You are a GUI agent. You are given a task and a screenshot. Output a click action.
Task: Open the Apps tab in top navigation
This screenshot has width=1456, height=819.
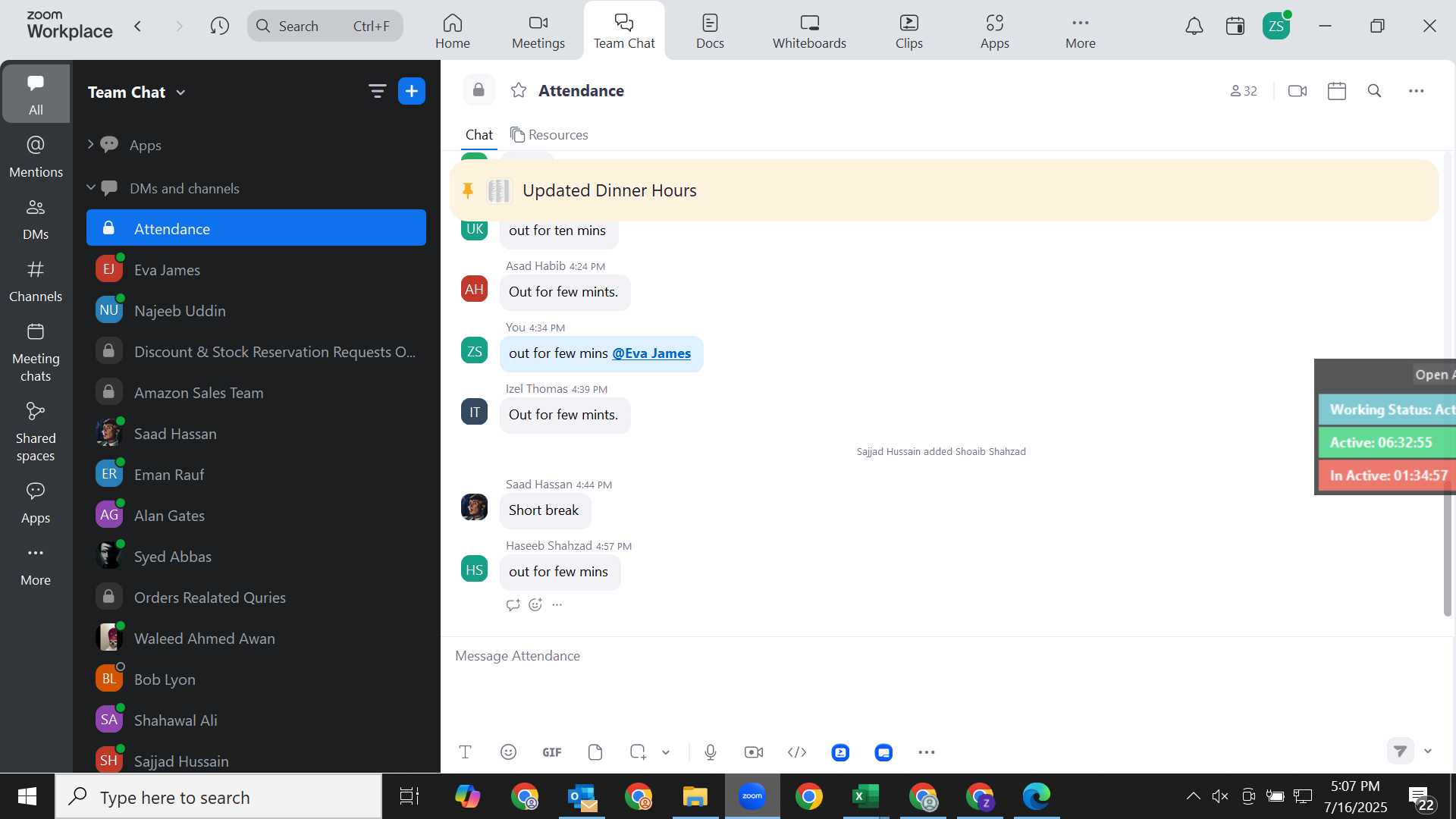[995, 31]
